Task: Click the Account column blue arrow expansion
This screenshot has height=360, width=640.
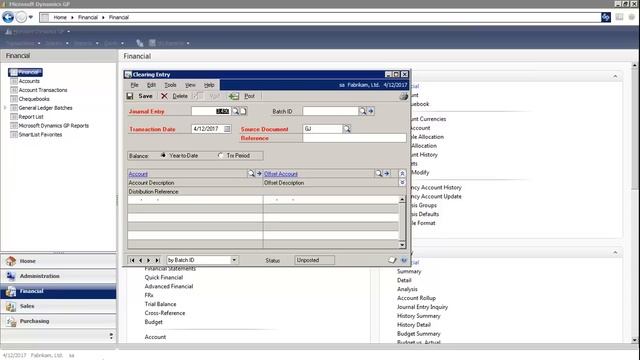Action: [x=259, y=173]
